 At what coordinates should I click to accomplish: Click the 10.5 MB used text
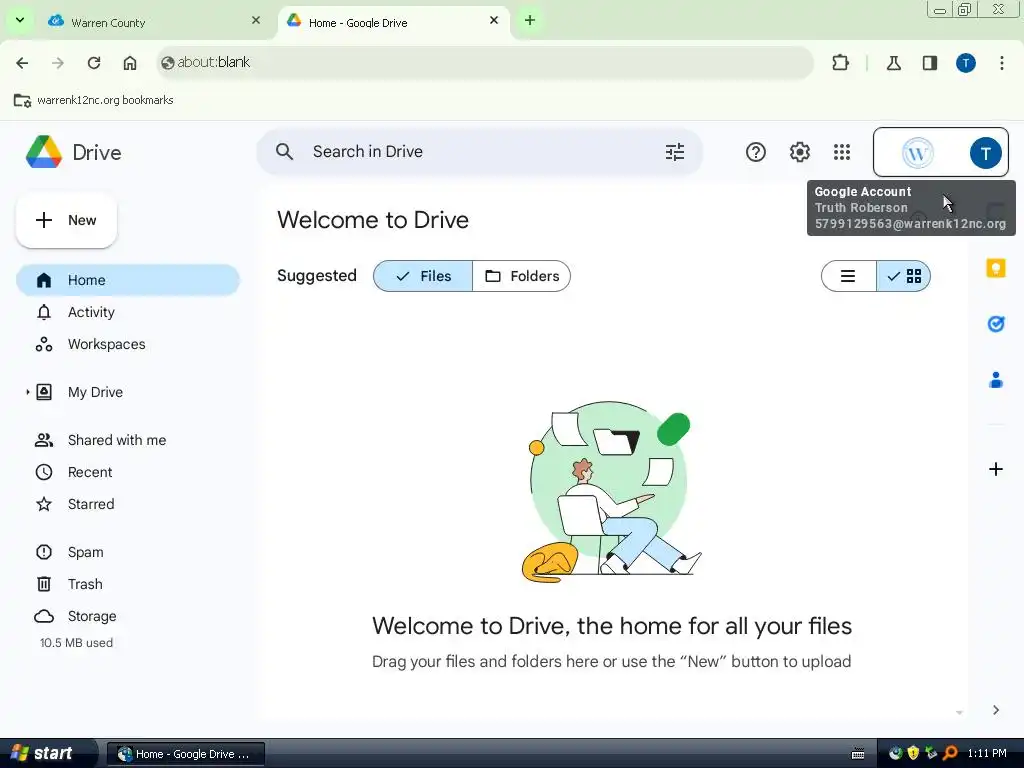tap(76, 643)
